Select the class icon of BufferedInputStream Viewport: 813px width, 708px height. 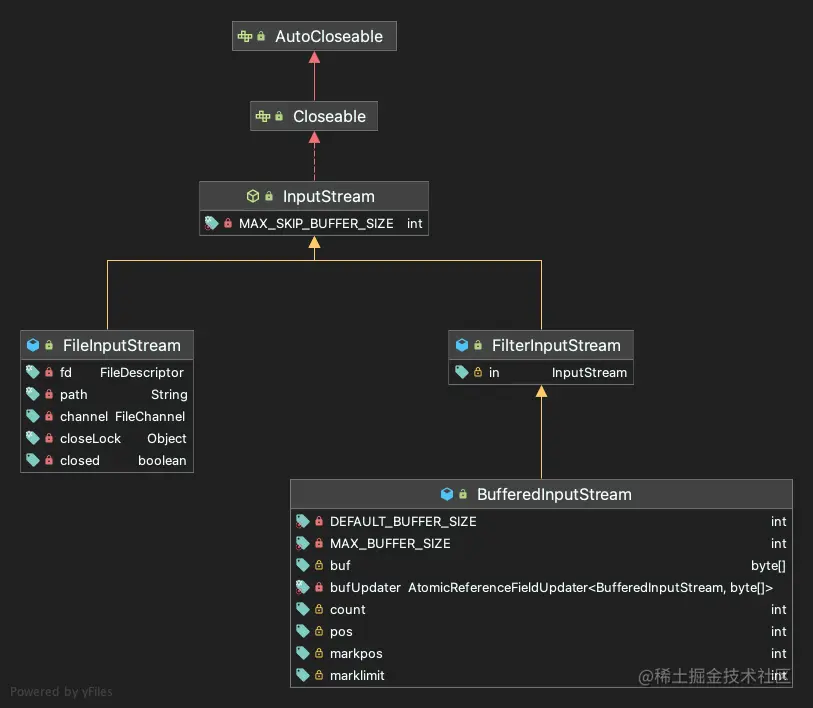click(x=447, y=494)
